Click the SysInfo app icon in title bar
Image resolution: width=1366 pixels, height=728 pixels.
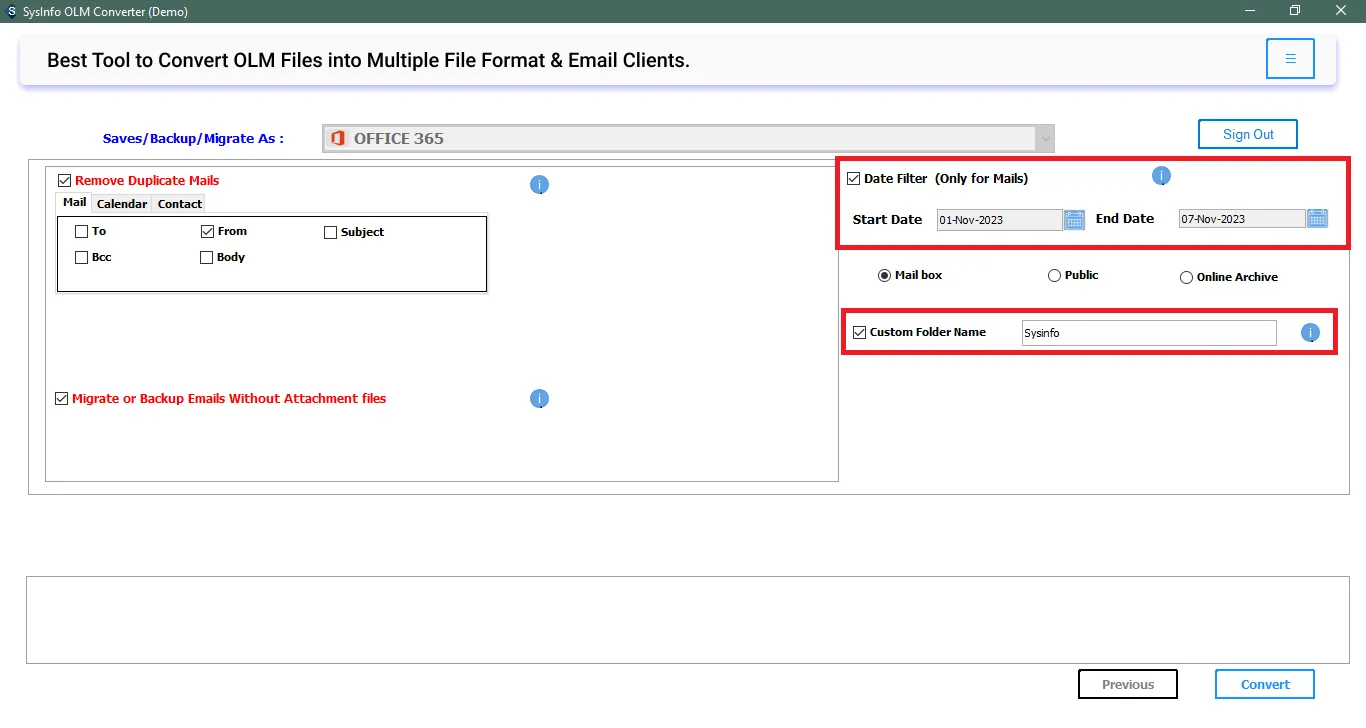tap(11, 12)
